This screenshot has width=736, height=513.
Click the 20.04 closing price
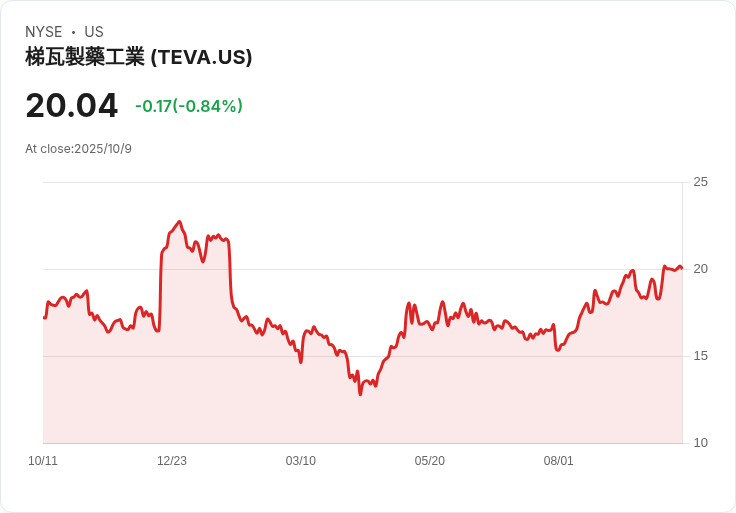coord(71,106)
